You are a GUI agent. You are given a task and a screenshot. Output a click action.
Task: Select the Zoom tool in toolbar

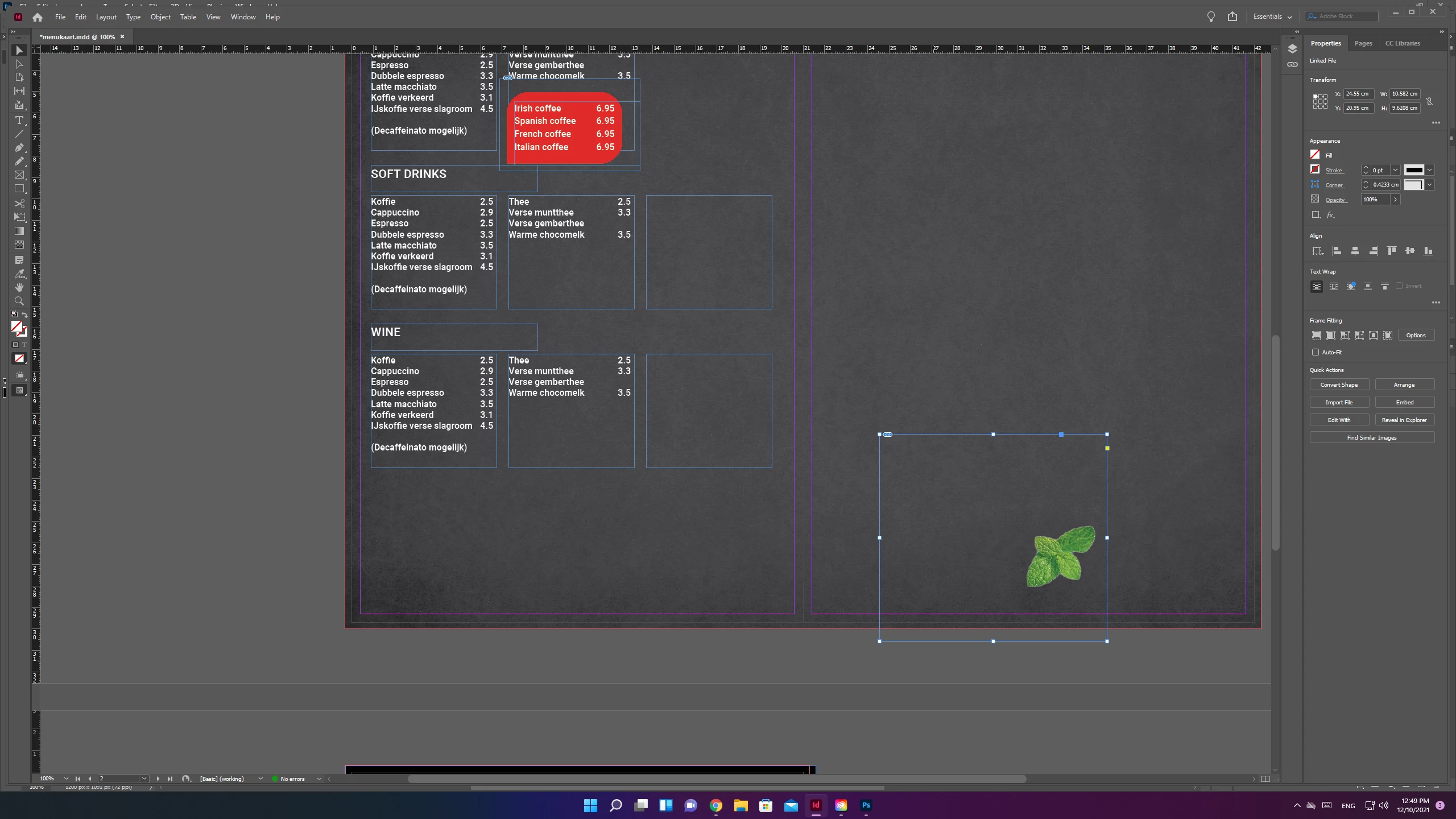tap(19, 301)
